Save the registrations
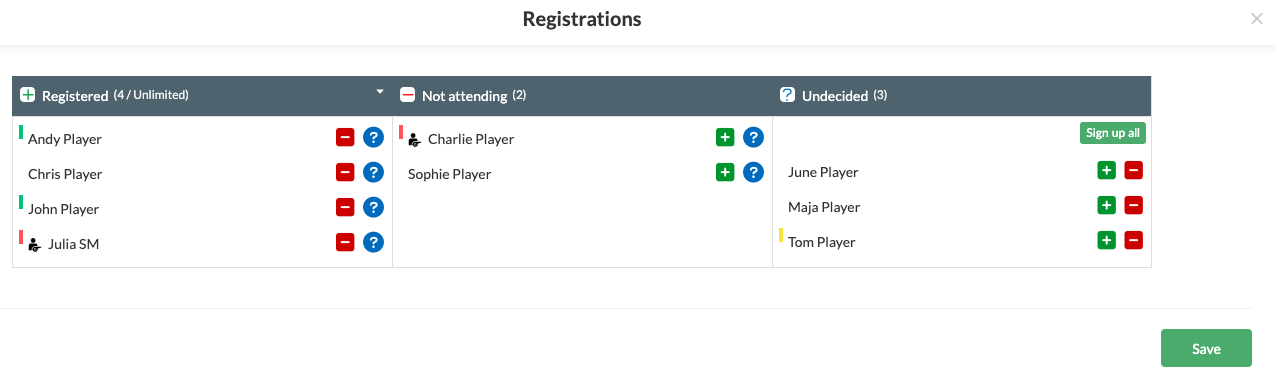 (1206, 348)
